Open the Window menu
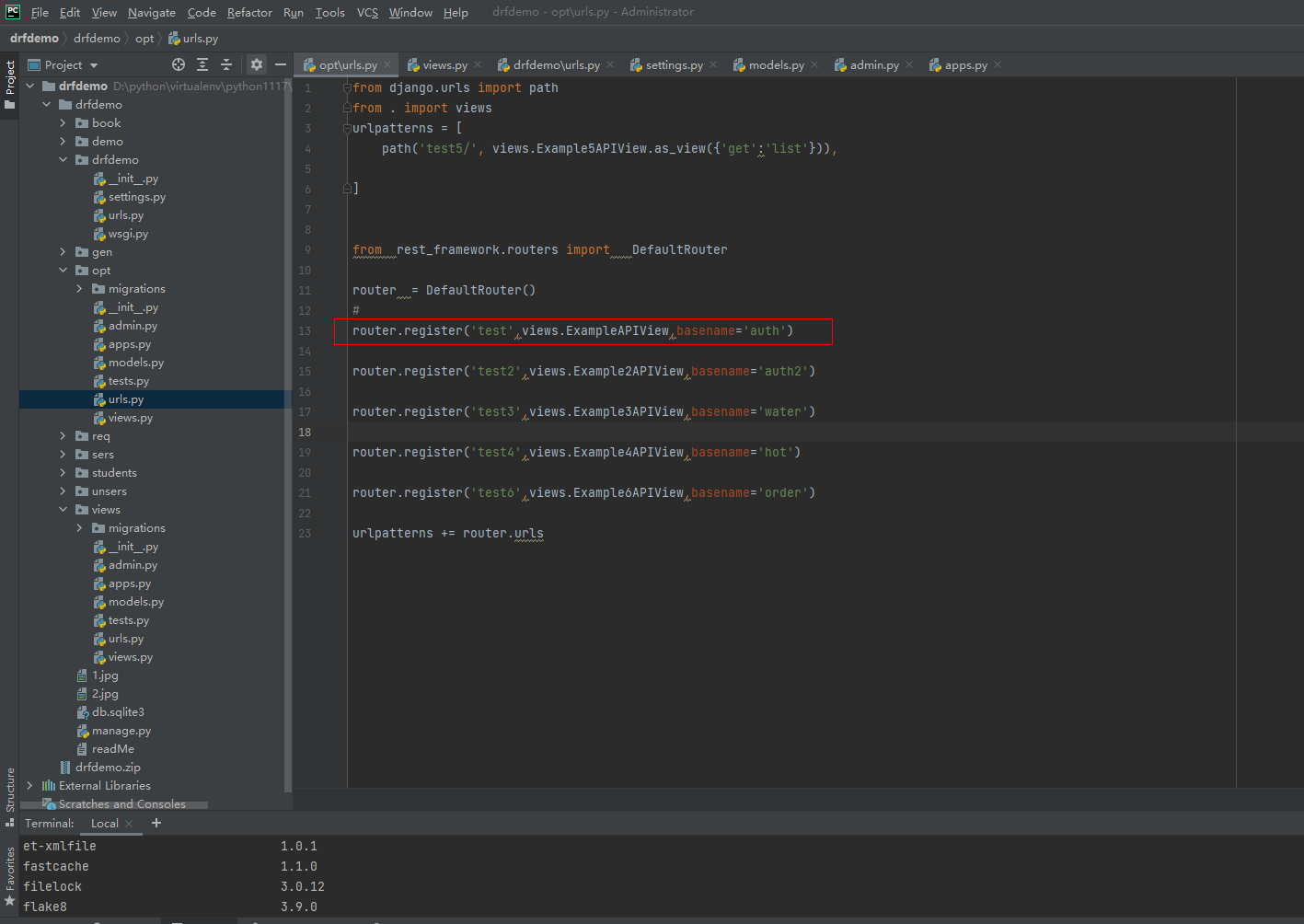The width and height of the screenshot is (1304, 924). pos(410,12)
